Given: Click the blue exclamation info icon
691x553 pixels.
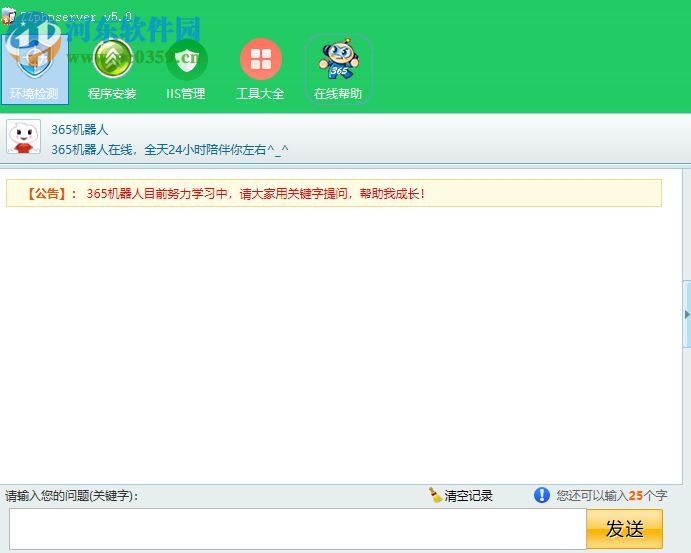Looking at the screenshot, I should pos(542,495).
